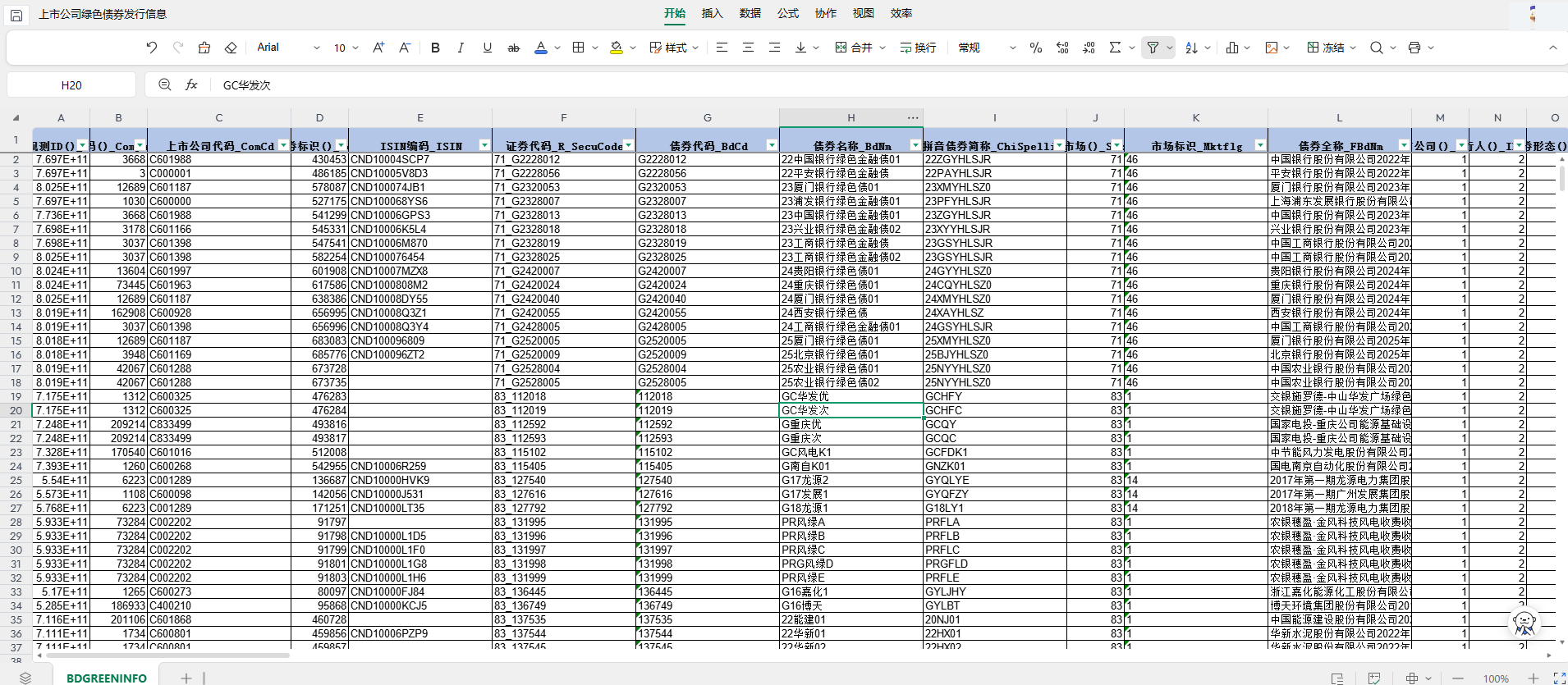1568x685 pixels.
Task: Print the spreadsheet
Action: (1414, 48)
